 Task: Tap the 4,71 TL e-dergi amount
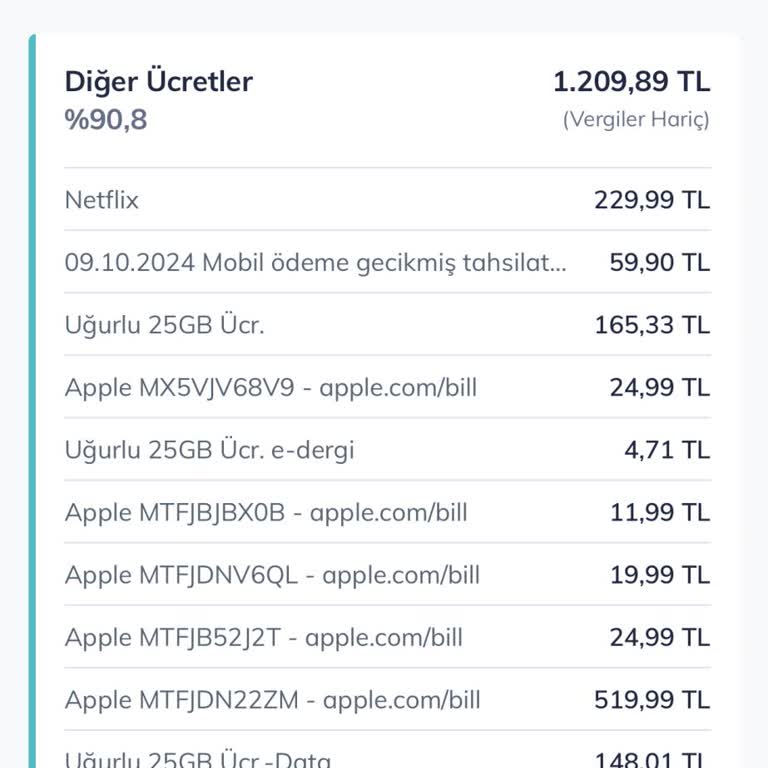point(667,450)
